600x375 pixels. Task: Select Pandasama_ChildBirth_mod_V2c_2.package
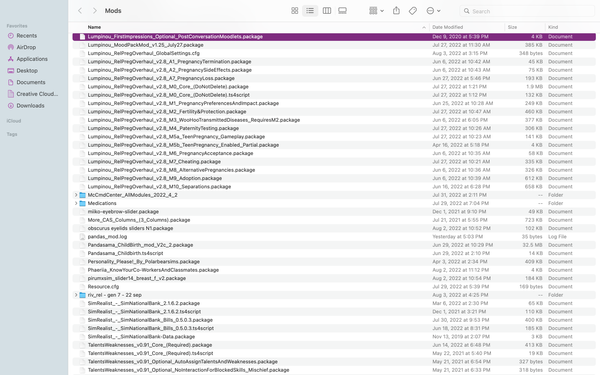(334, 245)
